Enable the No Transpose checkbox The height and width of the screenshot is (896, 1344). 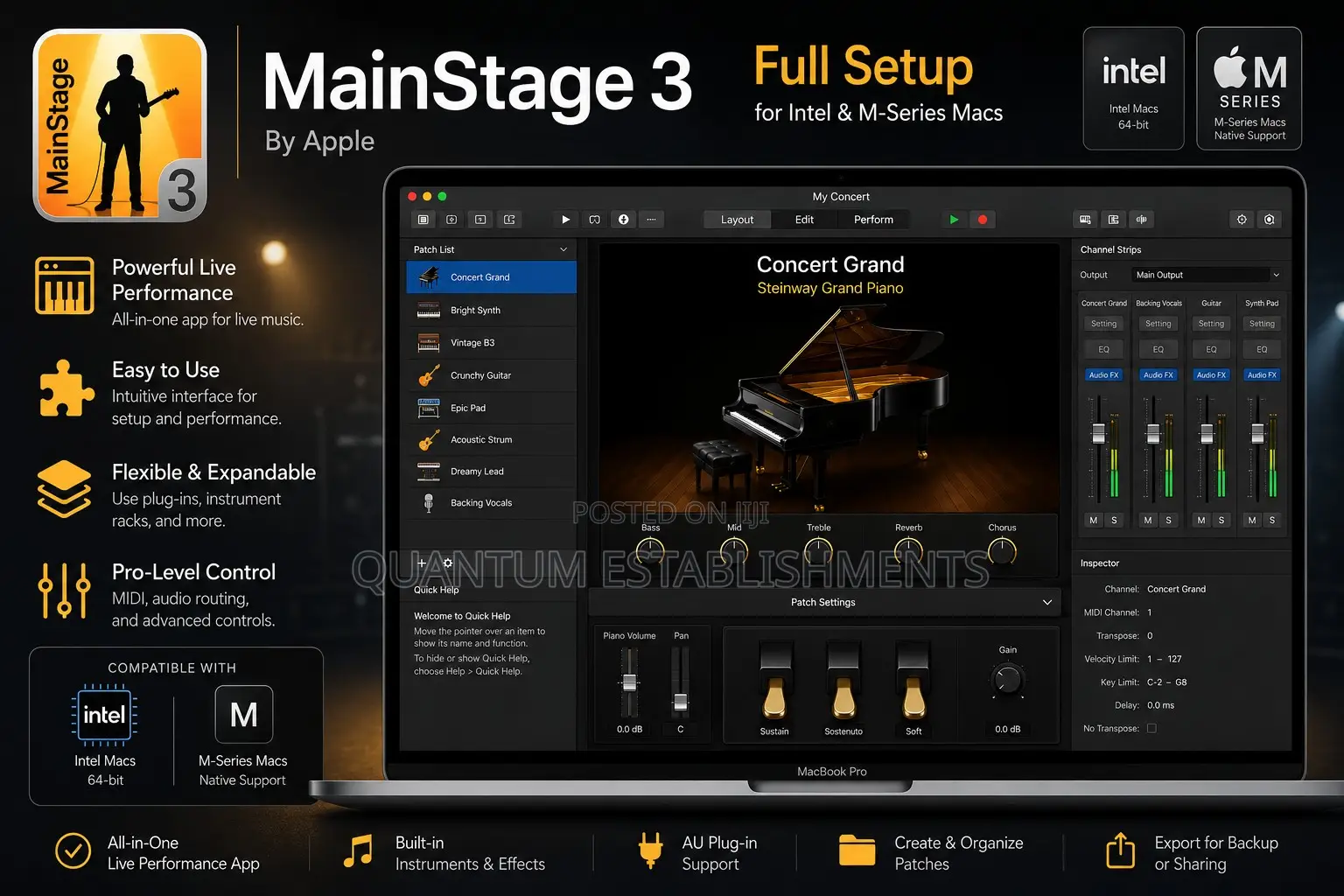pos(1151,728)
